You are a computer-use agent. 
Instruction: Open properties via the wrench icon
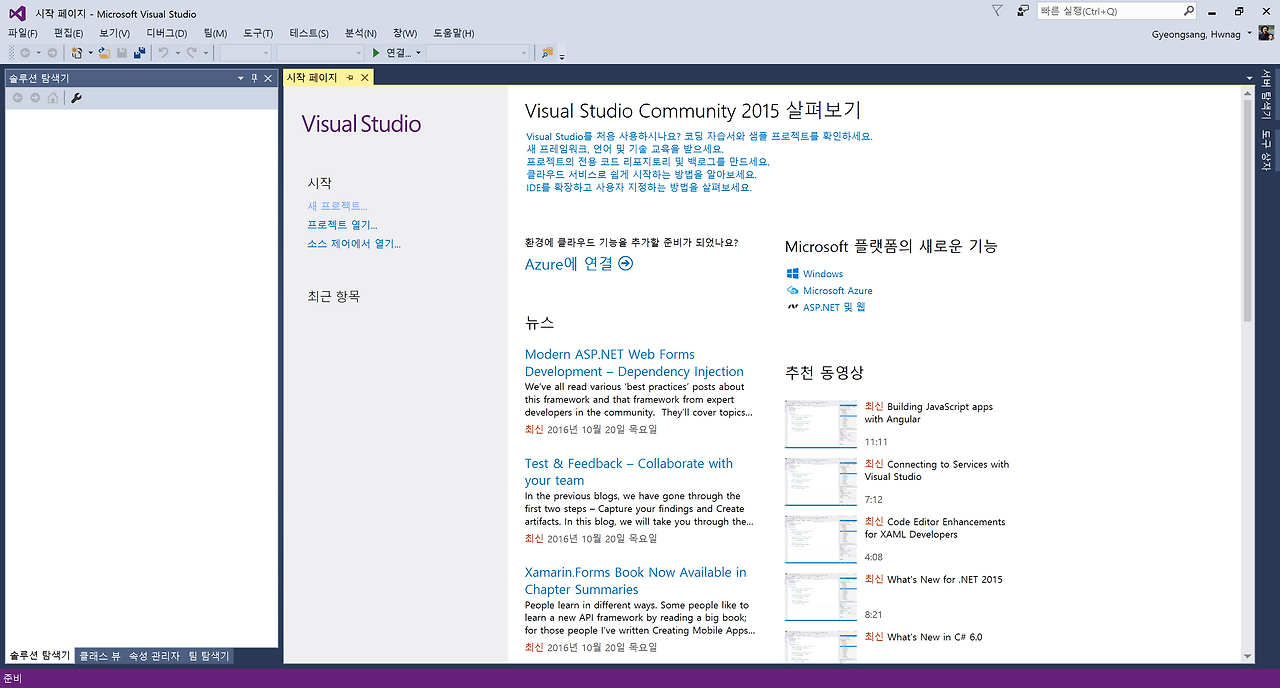click(76, 98)
